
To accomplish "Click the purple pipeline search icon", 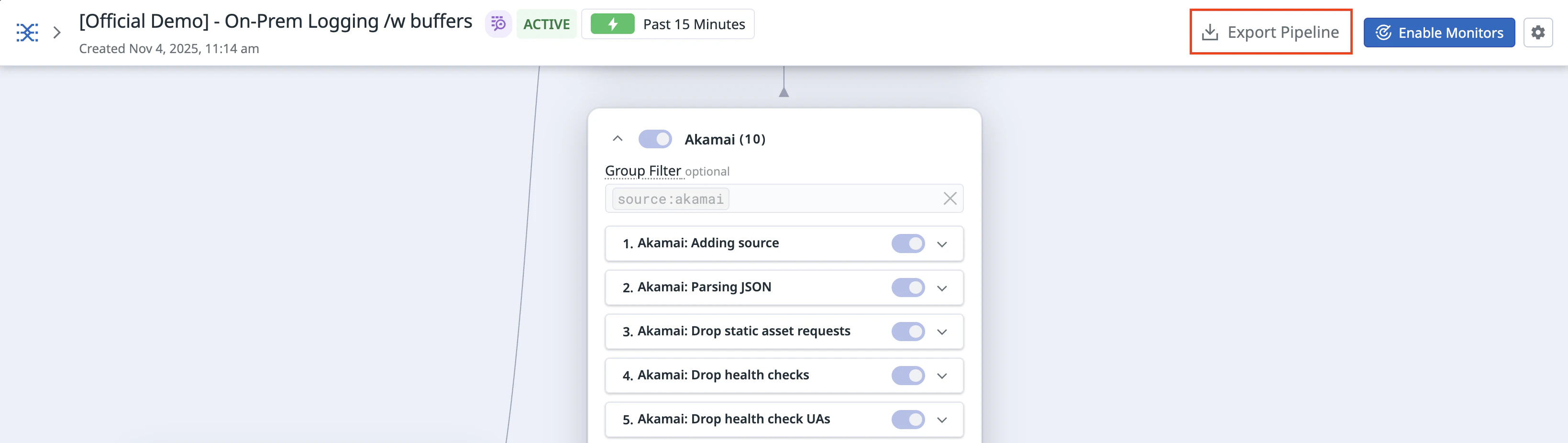I will [x=498, y=24].
